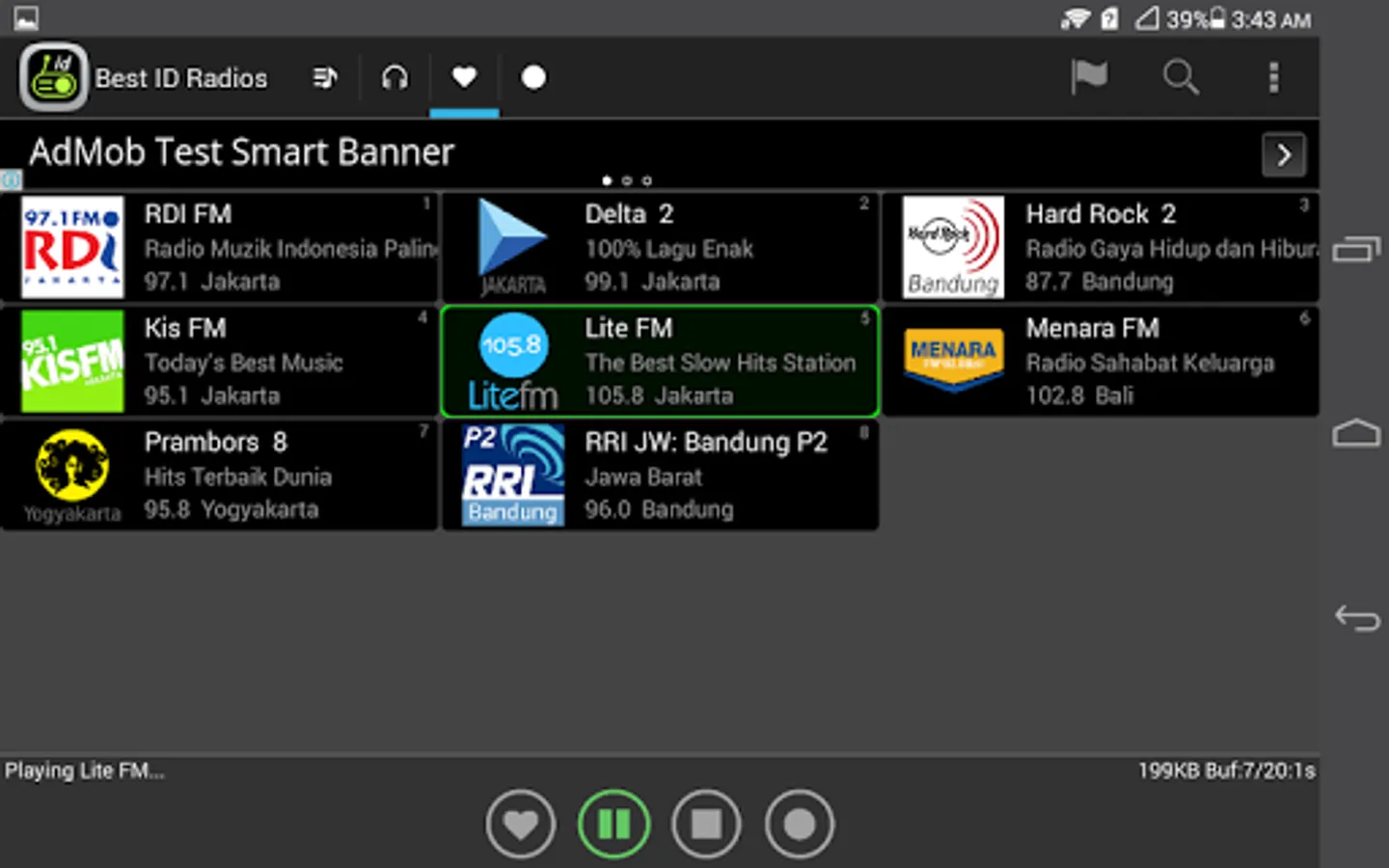This screenshot has width=1389, height=868.
Task: Tap 102.8 Bali frequency text
Action: coord(1079,395)
